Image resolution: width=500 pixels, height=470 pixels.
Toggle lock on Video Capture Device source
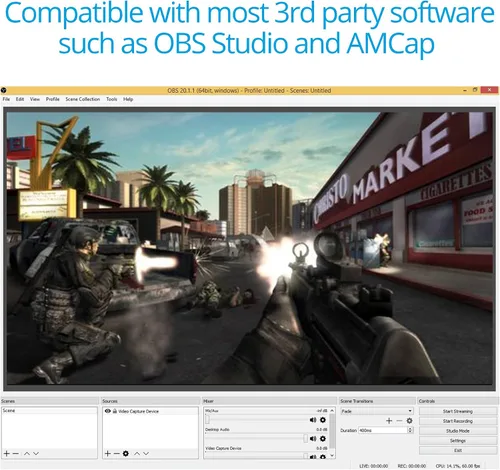[x=115, y=411]
